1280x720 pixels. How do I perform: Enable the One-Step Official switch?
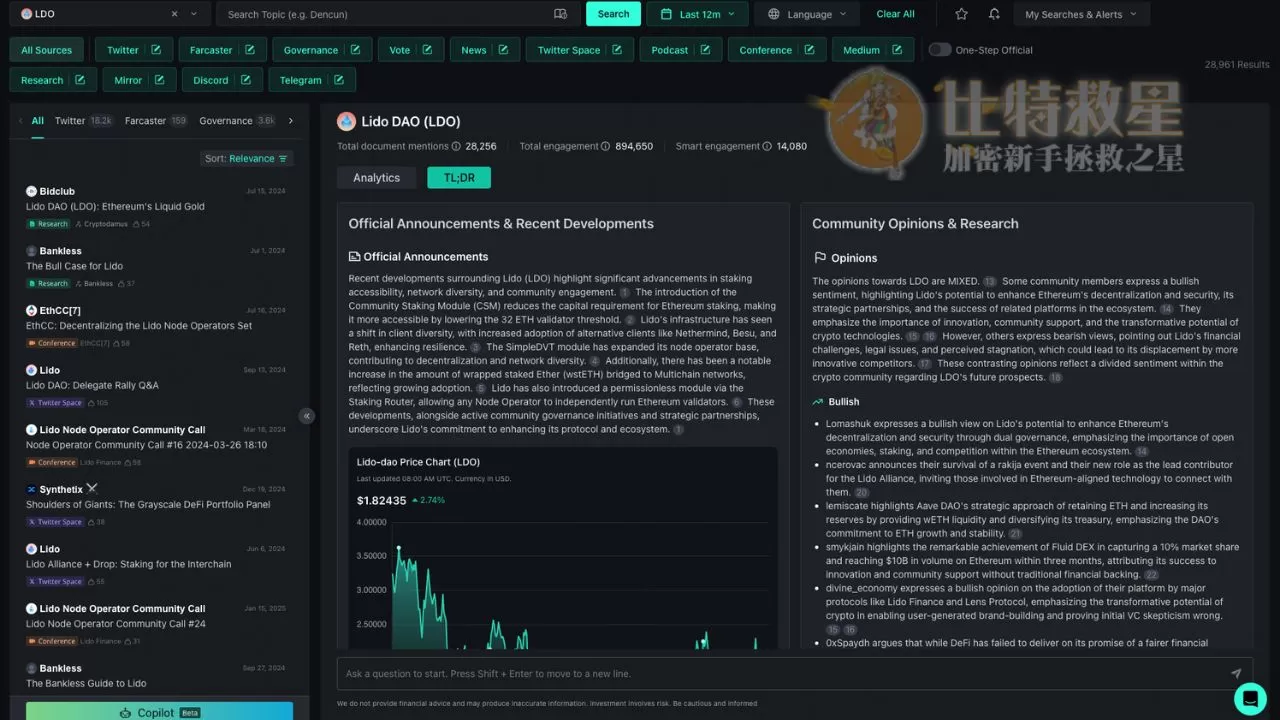click(939, 50)
